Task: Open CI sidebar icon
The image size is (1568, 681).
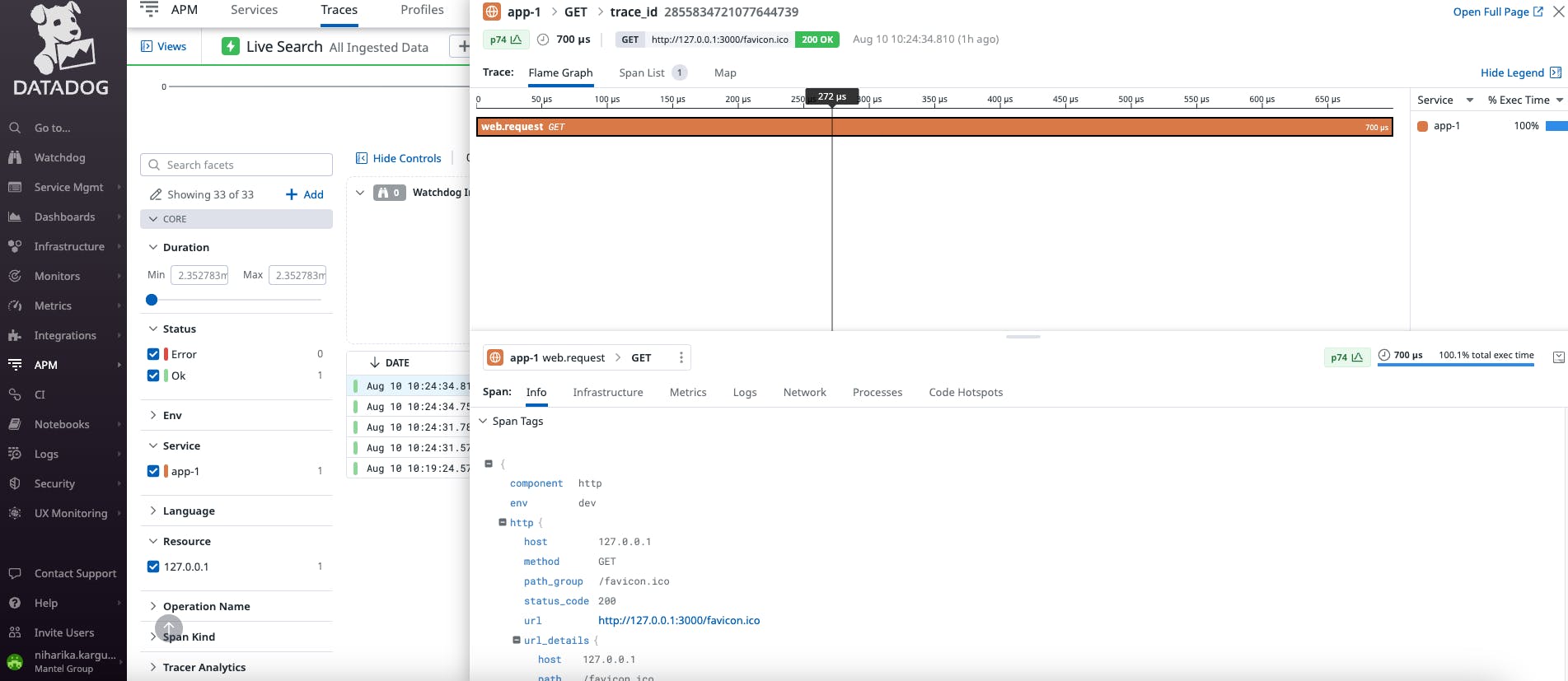Action: tap(15, 394)
